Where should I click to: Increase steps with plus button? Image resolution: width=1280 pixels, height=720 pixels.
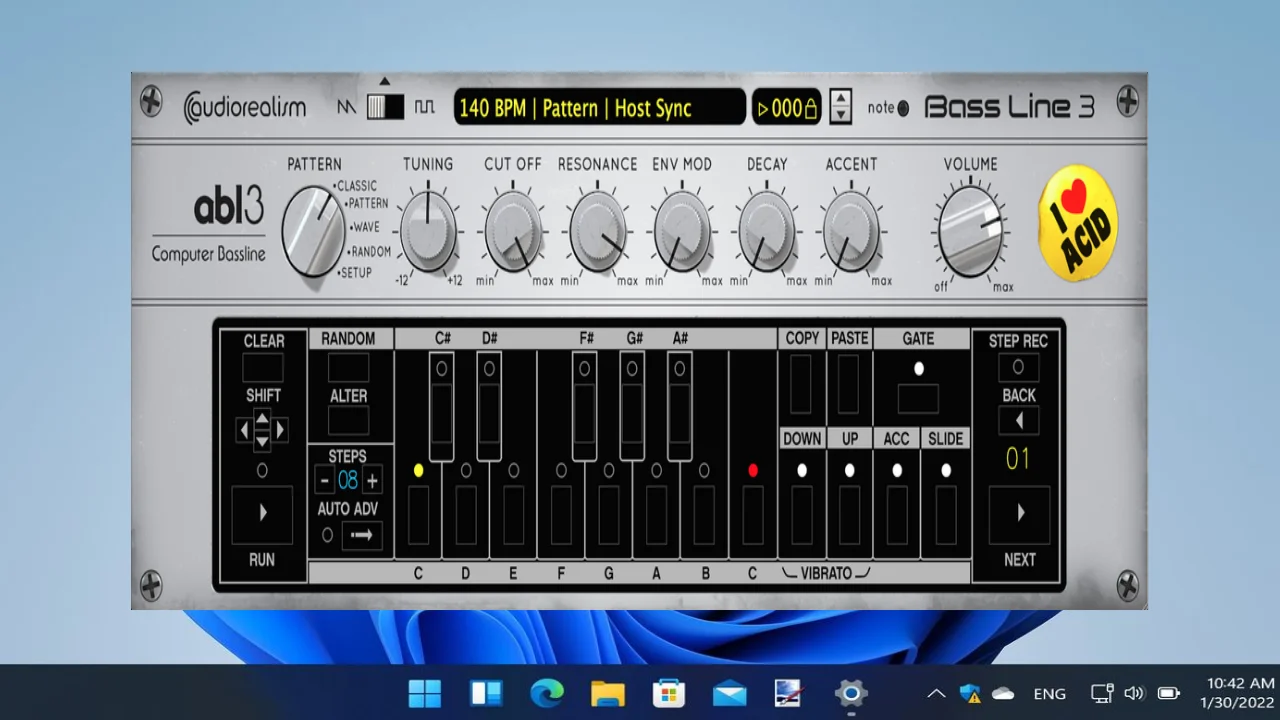pyautogui.click(x=372, y=480)
